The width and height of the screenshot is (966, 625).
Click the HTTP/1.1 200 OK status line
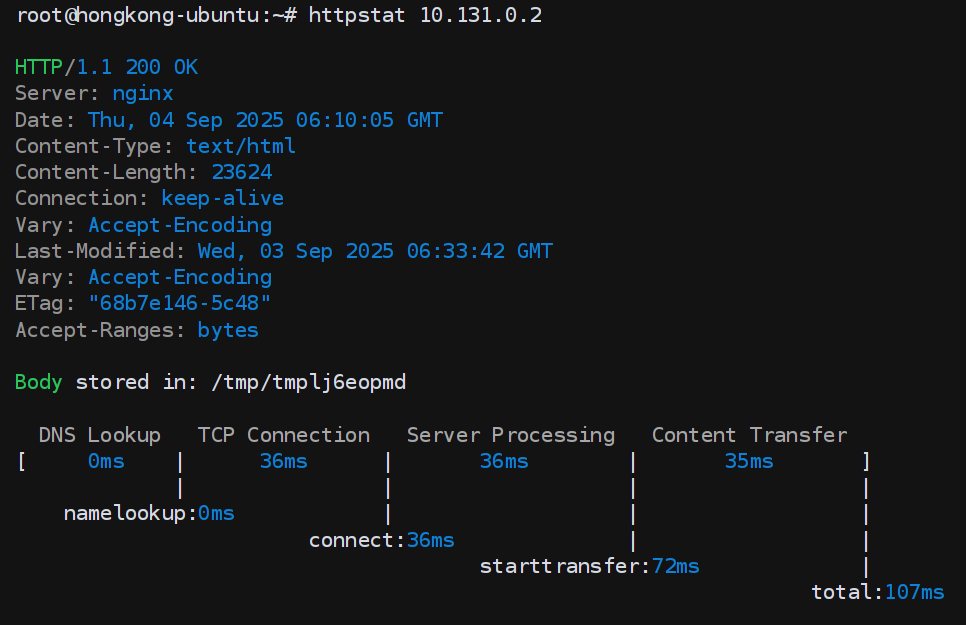click(106, 68)
